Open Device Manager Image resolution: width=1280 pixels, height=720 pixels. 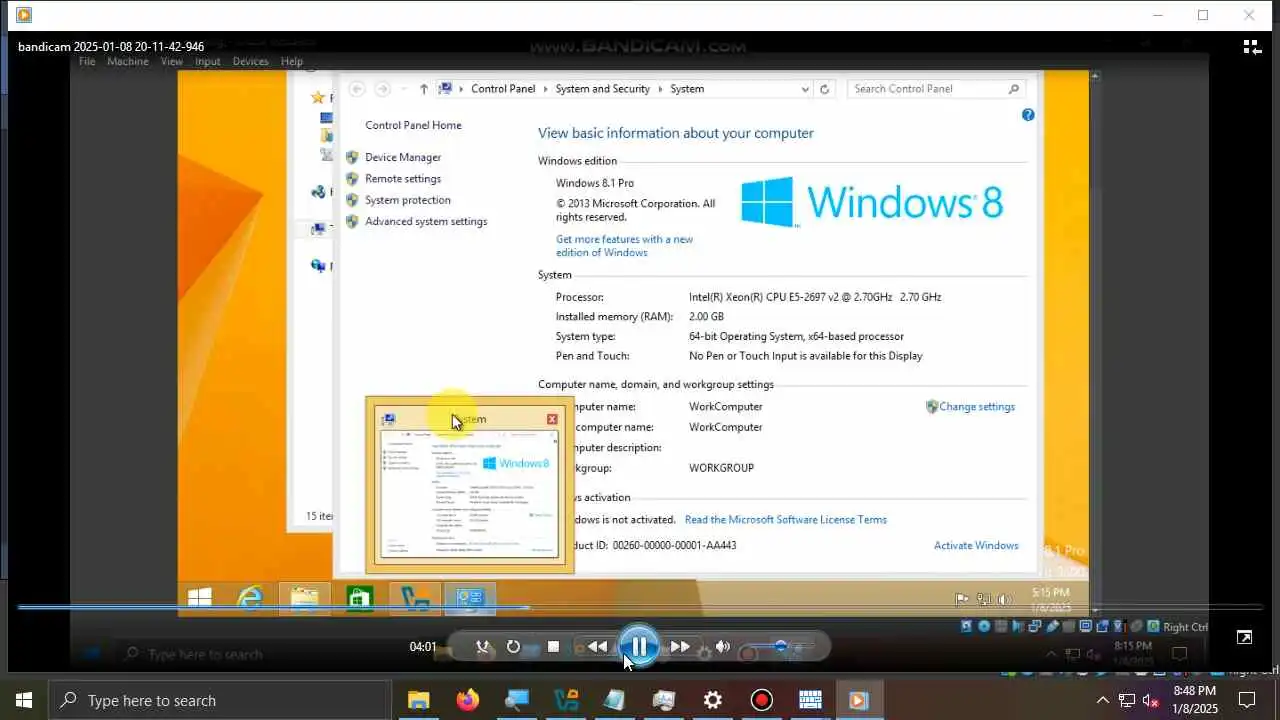tap(403, 157)
